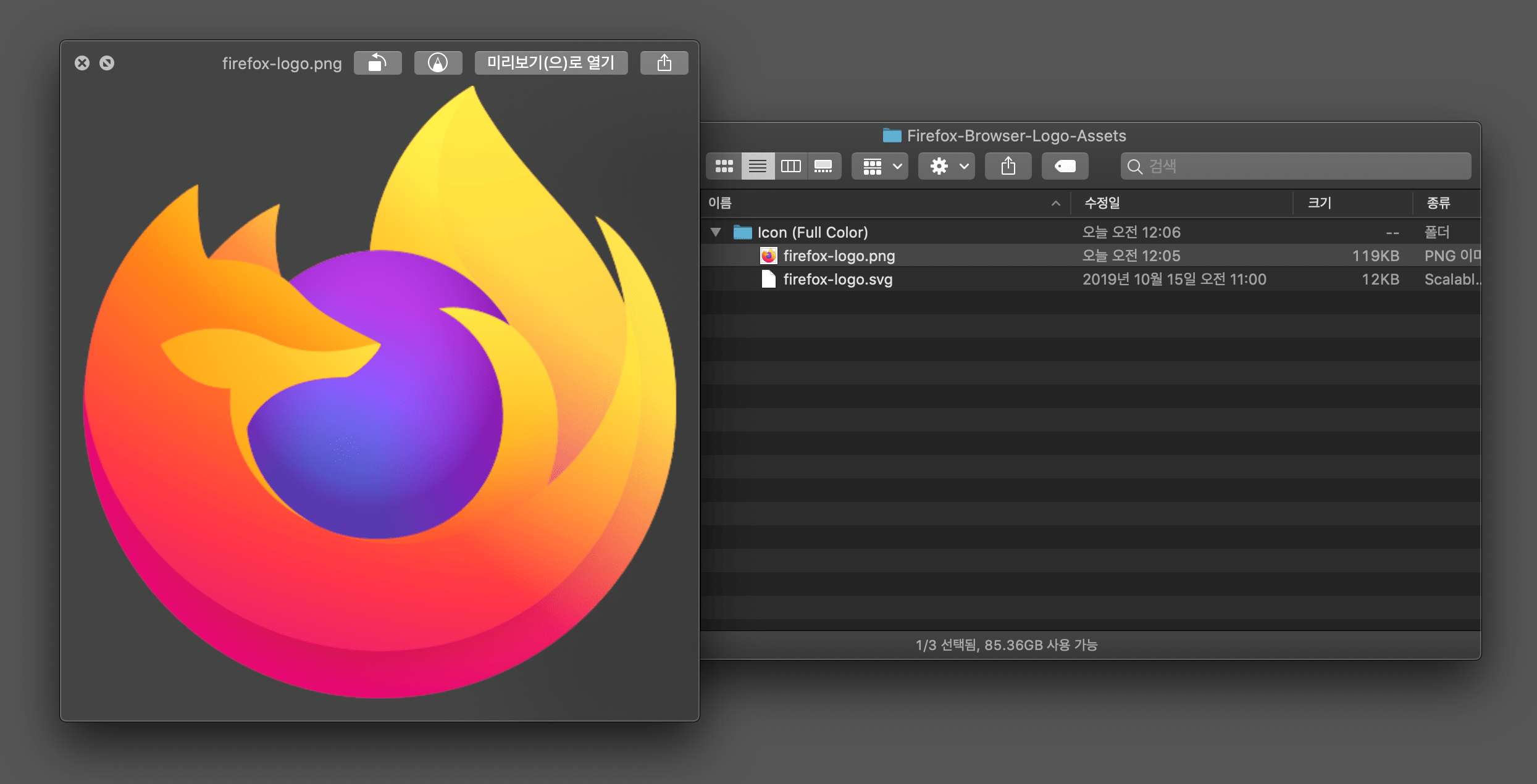Image resolution: width=1537 pixels, height=784 pixels.
Task: Click the Quick Look full screen button
Action: click(107, 63)
